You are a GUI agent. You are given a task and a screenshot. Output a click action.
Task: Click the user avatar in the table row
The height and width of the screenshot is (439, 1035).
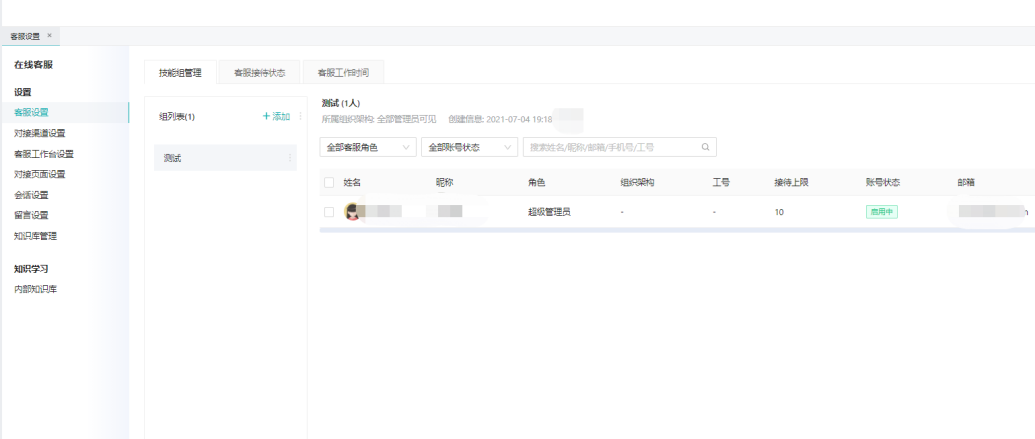point(352,212)
